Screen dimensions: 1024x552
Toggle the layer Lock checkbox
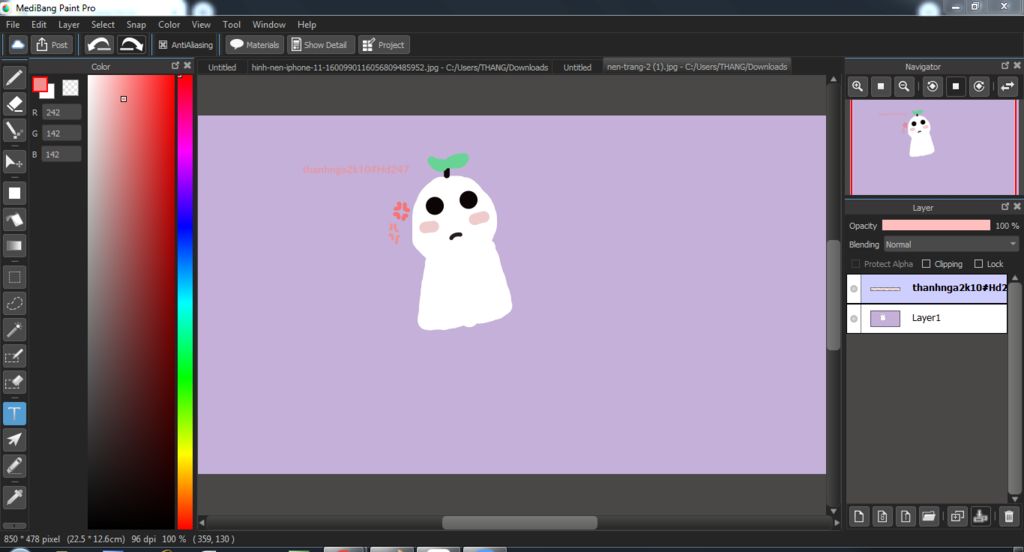tap(978, 264)
